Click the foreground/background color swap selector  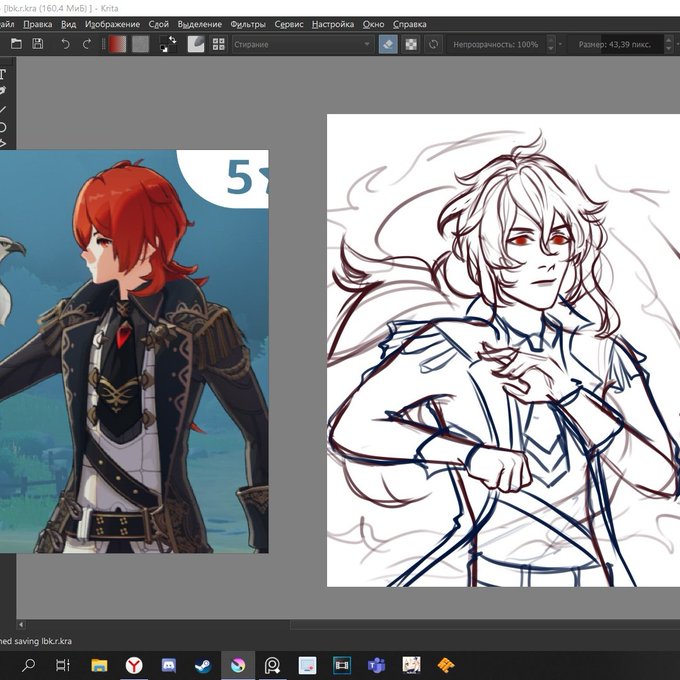(x=168, y=44)
